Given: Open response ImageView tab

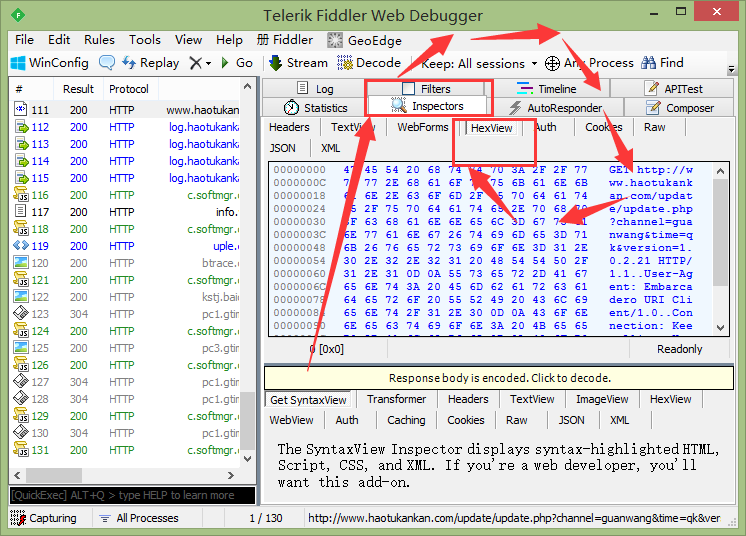Looking at the screenshot, I should pyautogui.click(x=602, y=400).
